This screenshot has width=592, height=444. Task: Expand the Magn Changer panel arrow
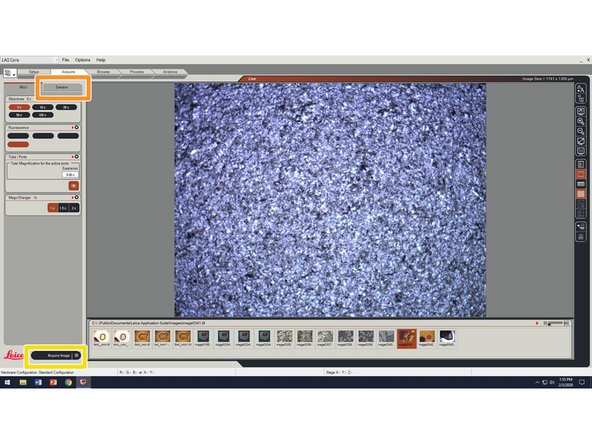coord(72,197)
